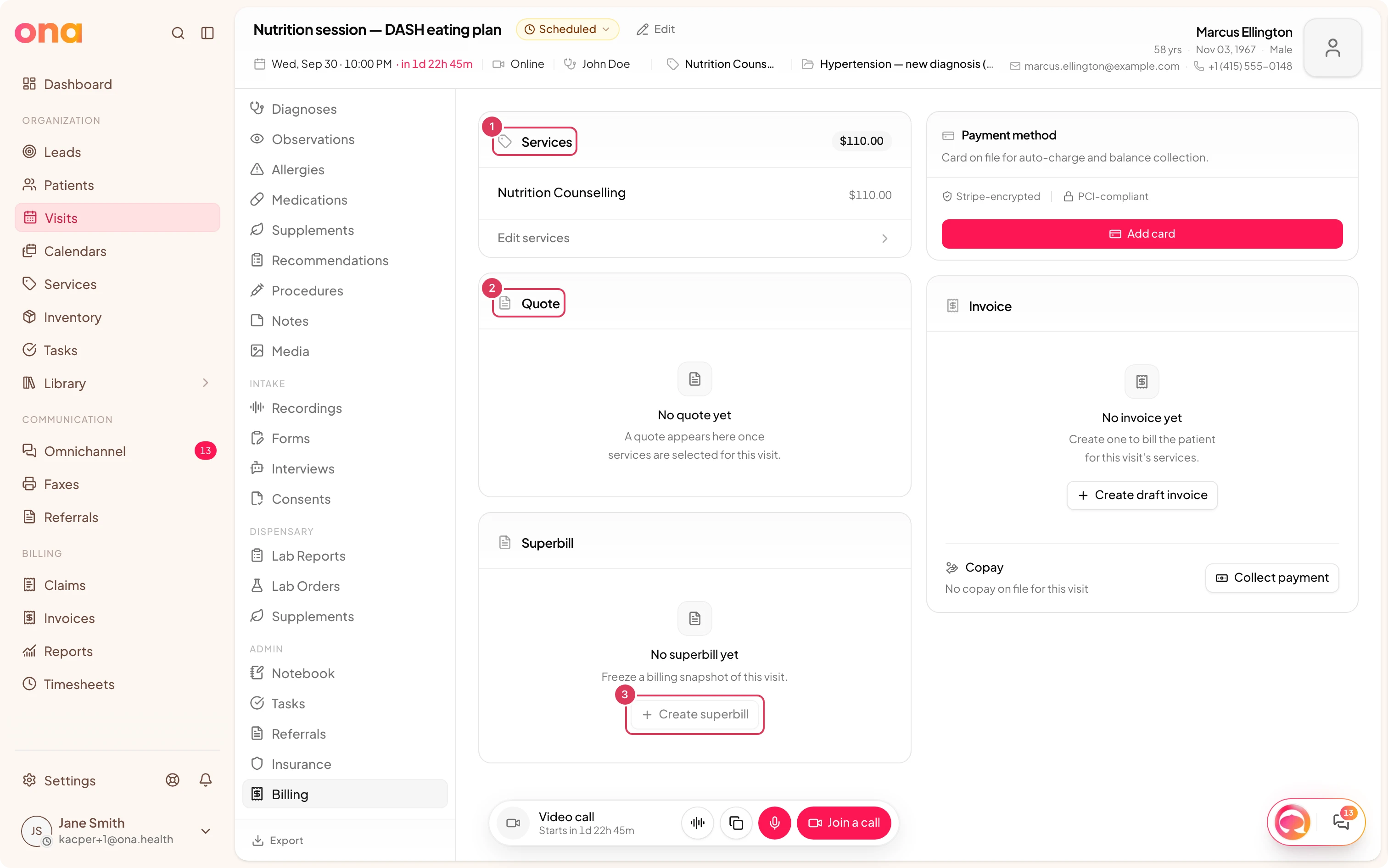Click Create superbill button
The height and width of the screenshot is (868, 1388).
(694, 714)
